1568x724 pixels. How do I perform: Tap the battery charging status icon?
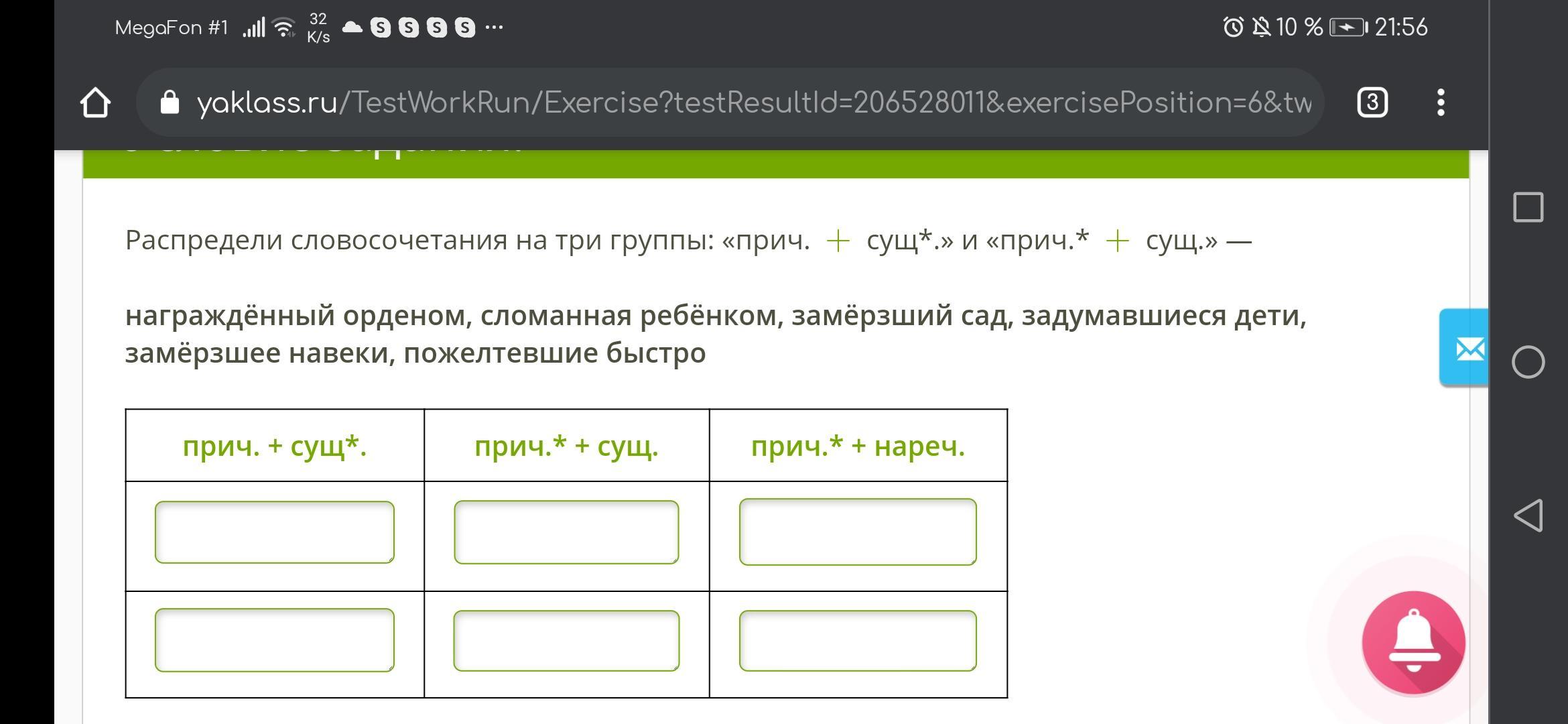point(1348,27)
